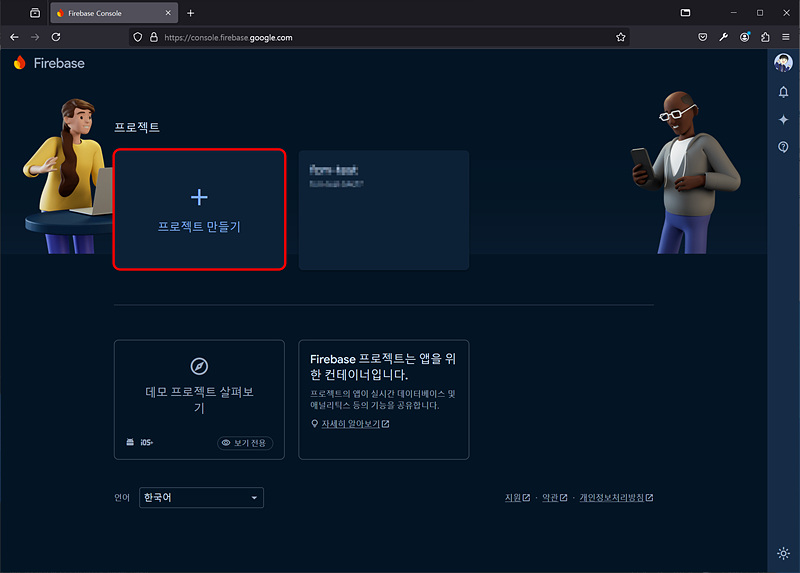The width and height of the screenshot is (800, 573).
Task: Open the 약관 terms link
Action: click(554, 497)
